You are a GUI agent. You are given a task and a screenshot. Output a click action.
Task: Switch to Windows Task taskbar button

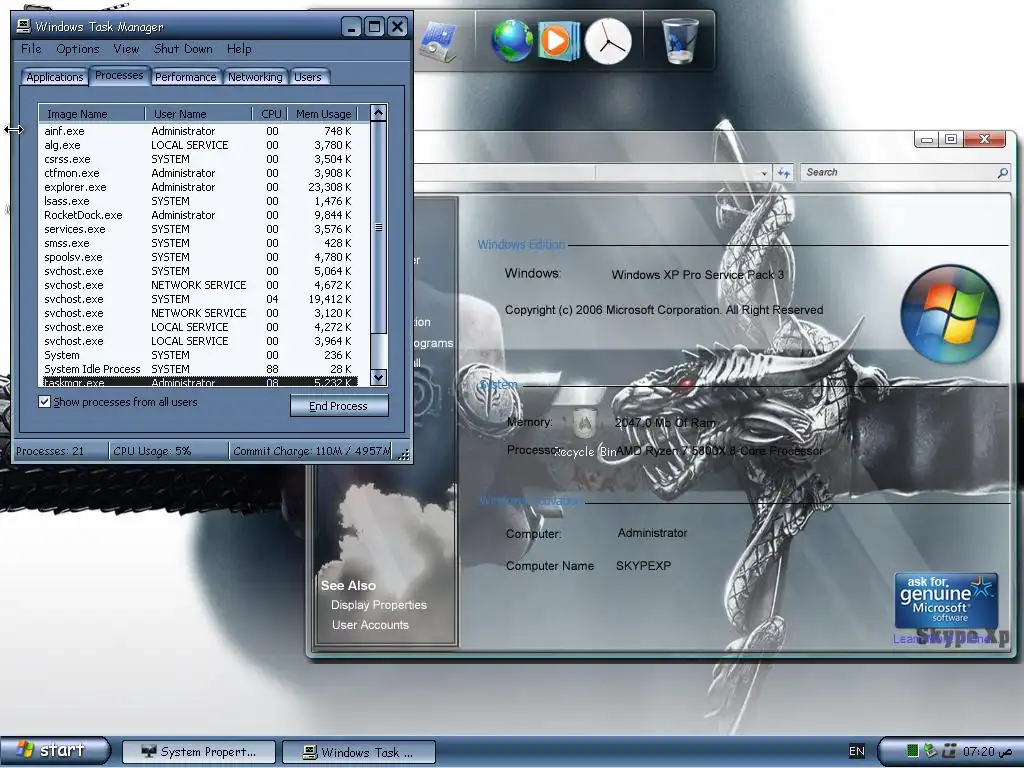coord(359,752)
